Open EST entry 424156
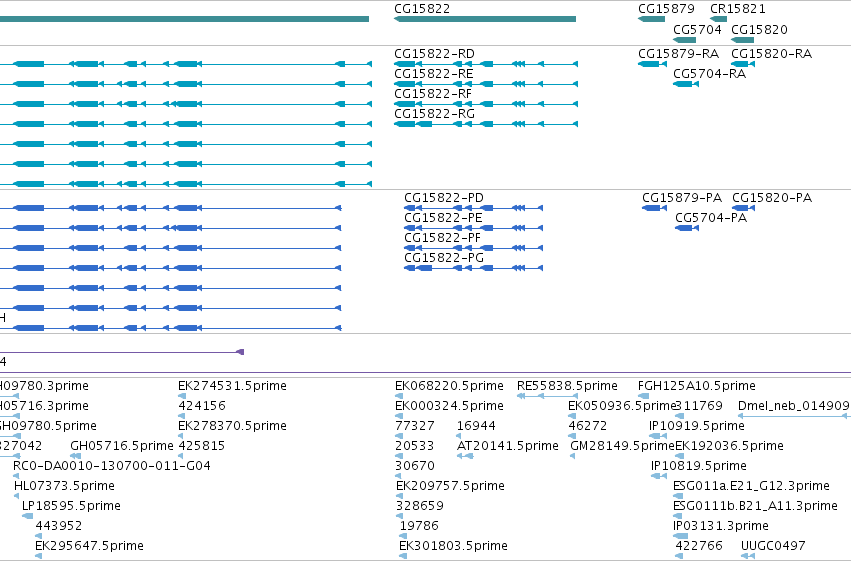This screenshot has width=851, height=561. tap(202, 406)
